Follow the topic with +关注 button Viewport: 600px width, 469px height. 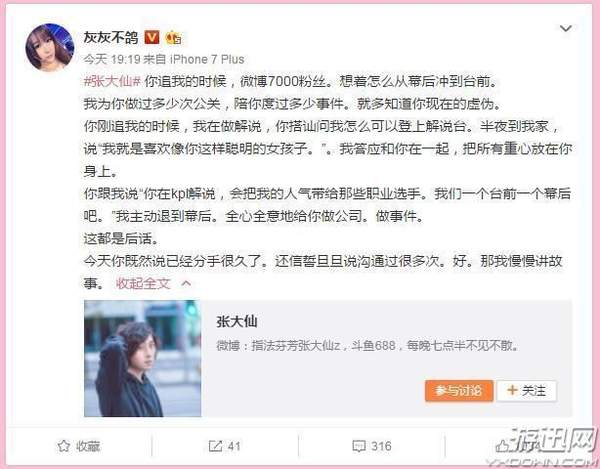(527, 391)
